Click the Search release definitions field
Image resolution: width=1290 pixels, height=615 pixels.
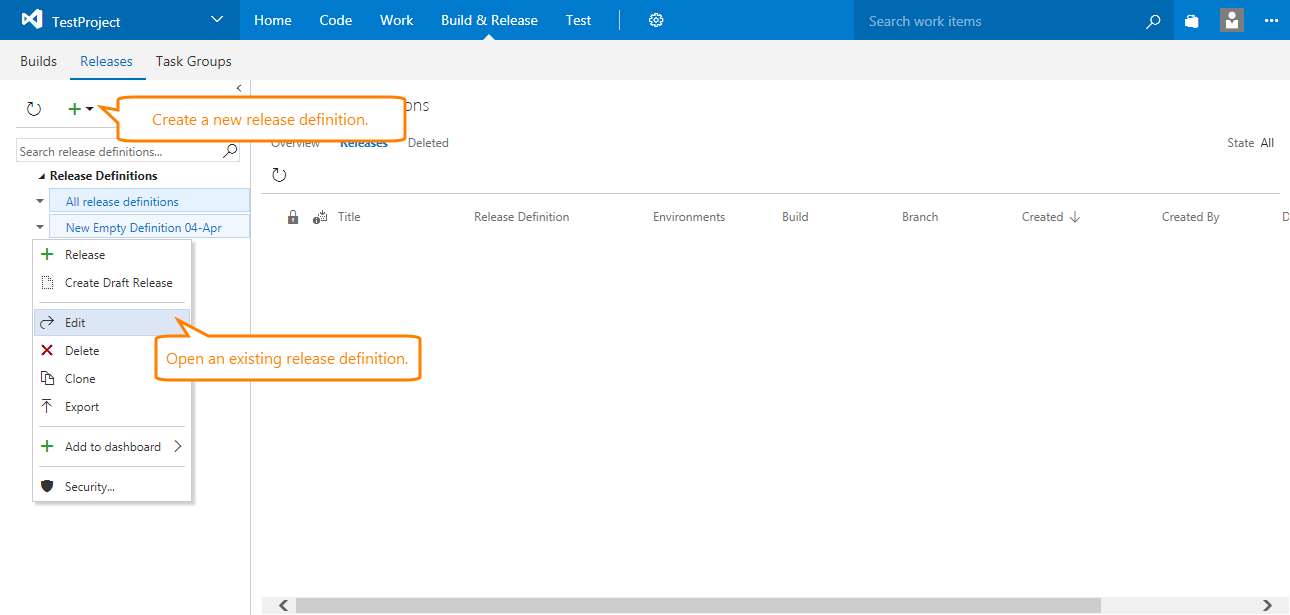coord(118,152)
